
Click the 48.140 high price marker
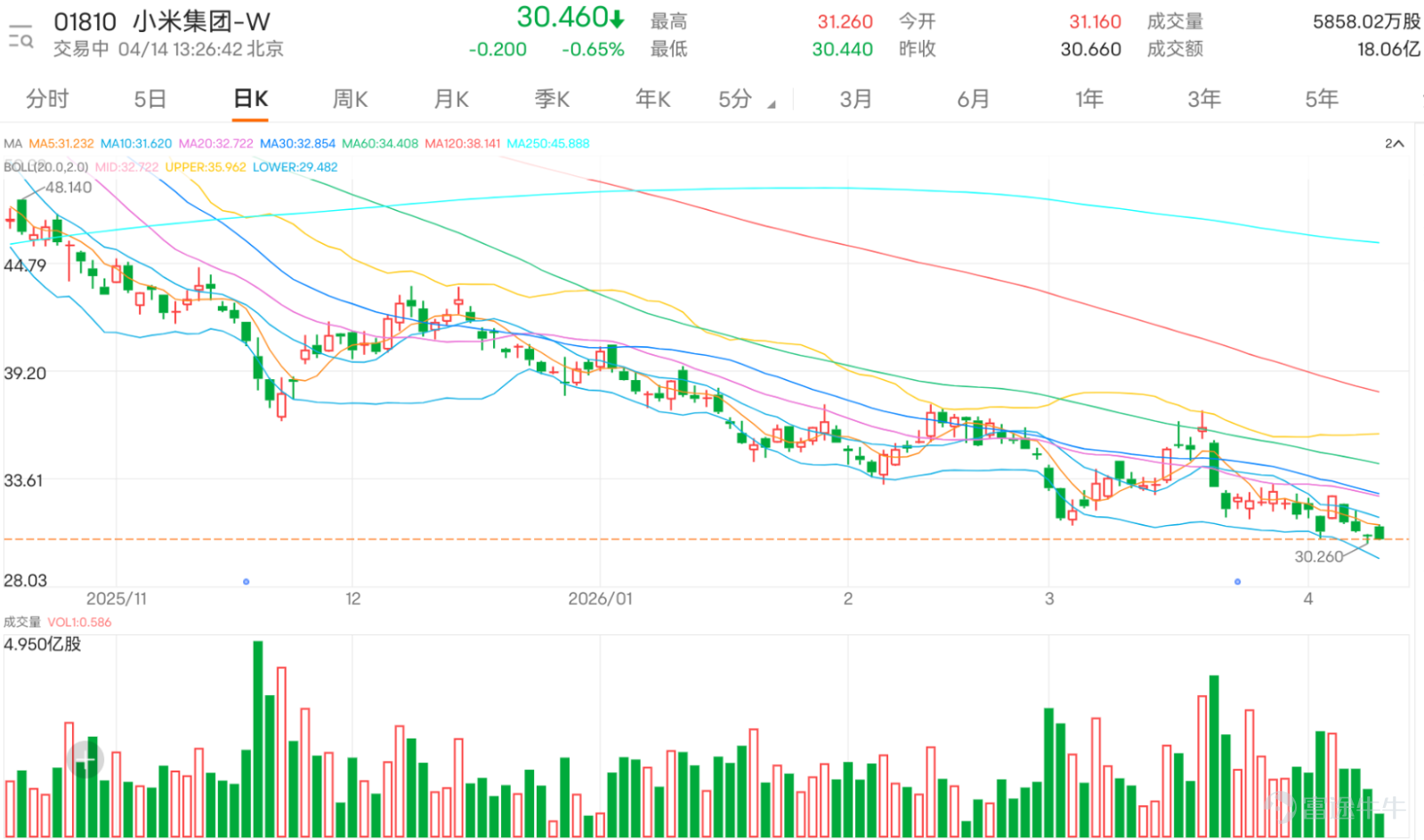point(69,188)
